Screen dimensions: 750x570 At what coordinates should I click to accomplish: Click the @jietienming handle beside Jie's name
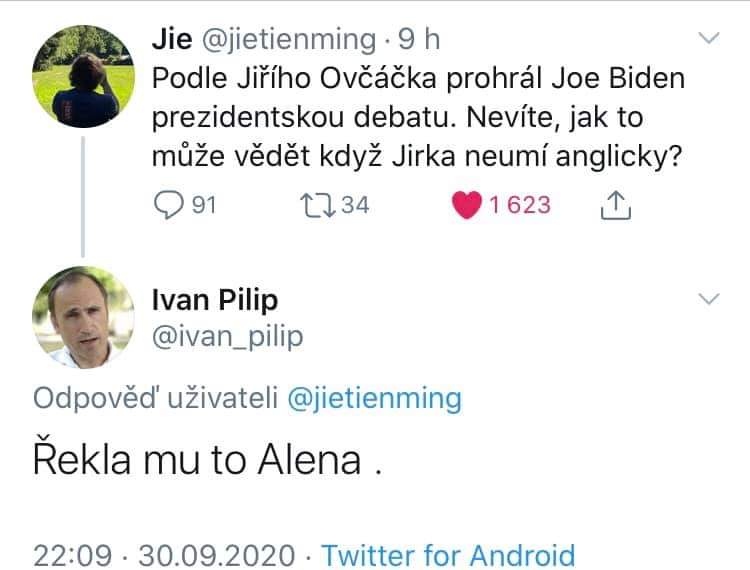(288, 39)
